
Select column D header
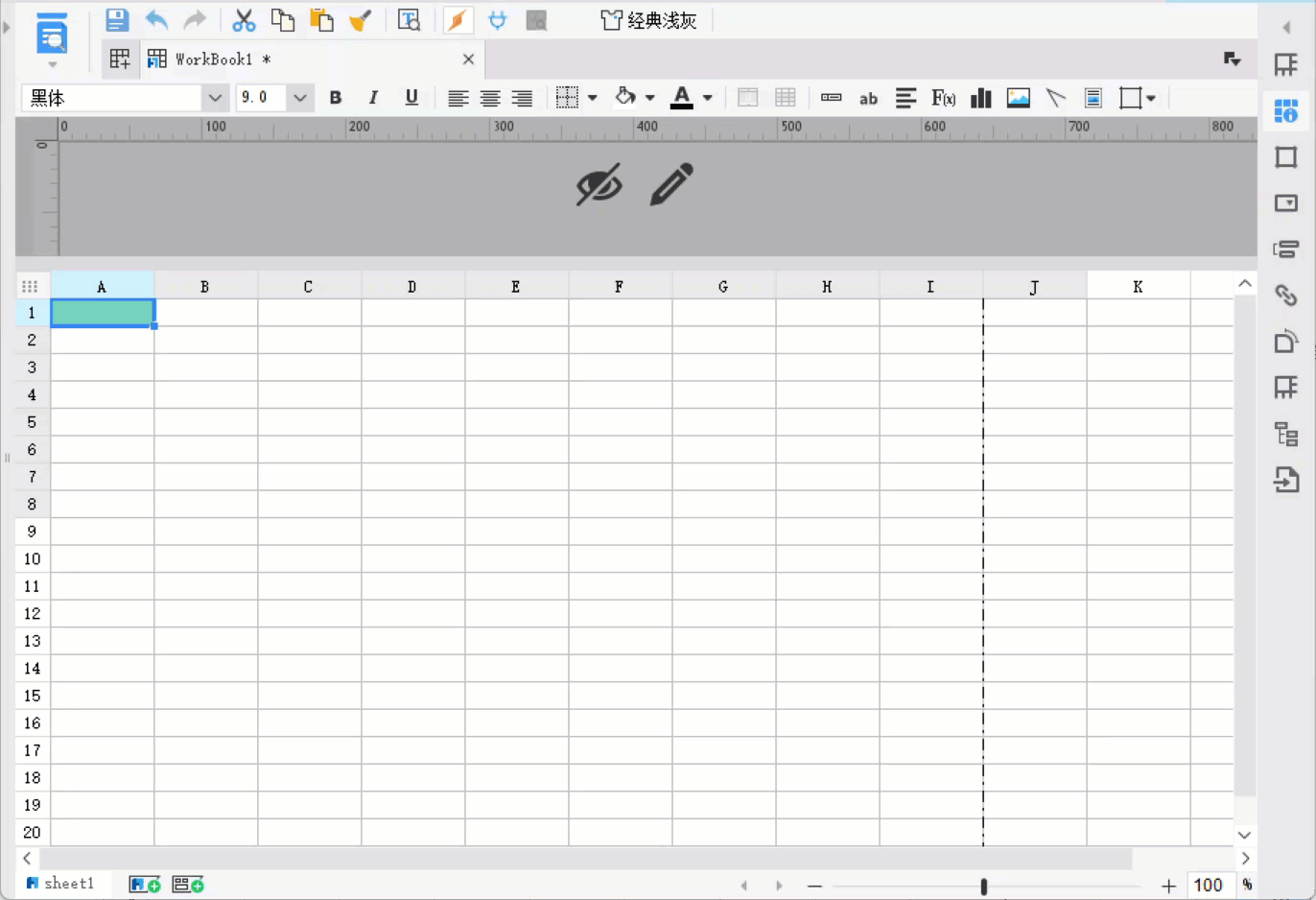point(412,286)
